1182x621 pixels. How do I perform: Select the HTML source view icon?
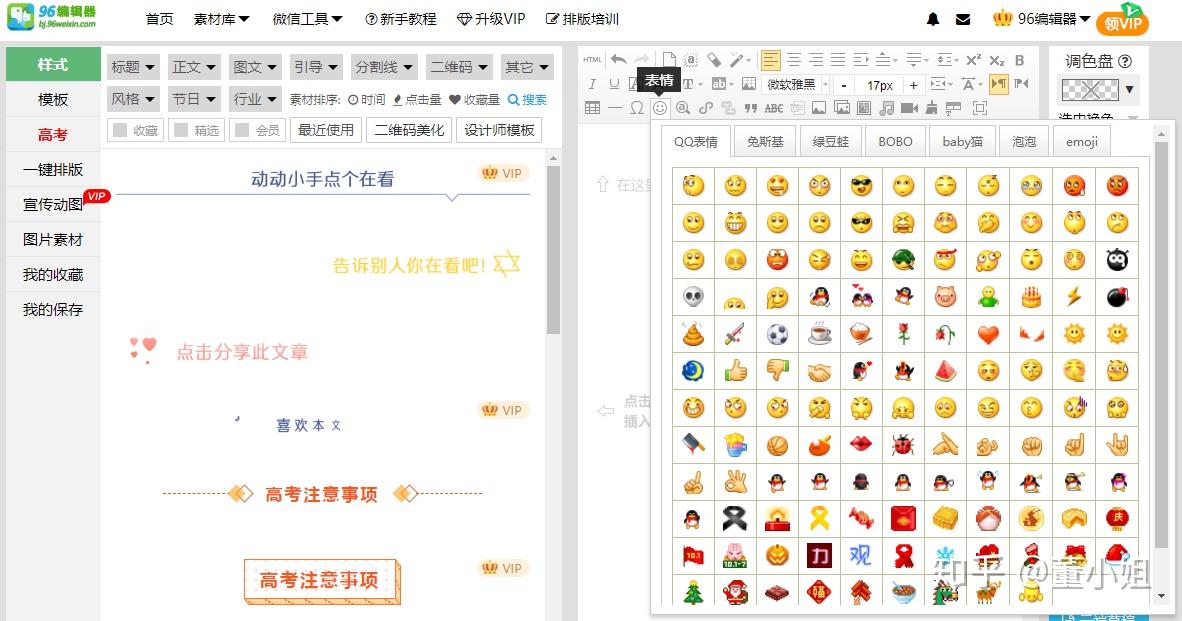591,60
